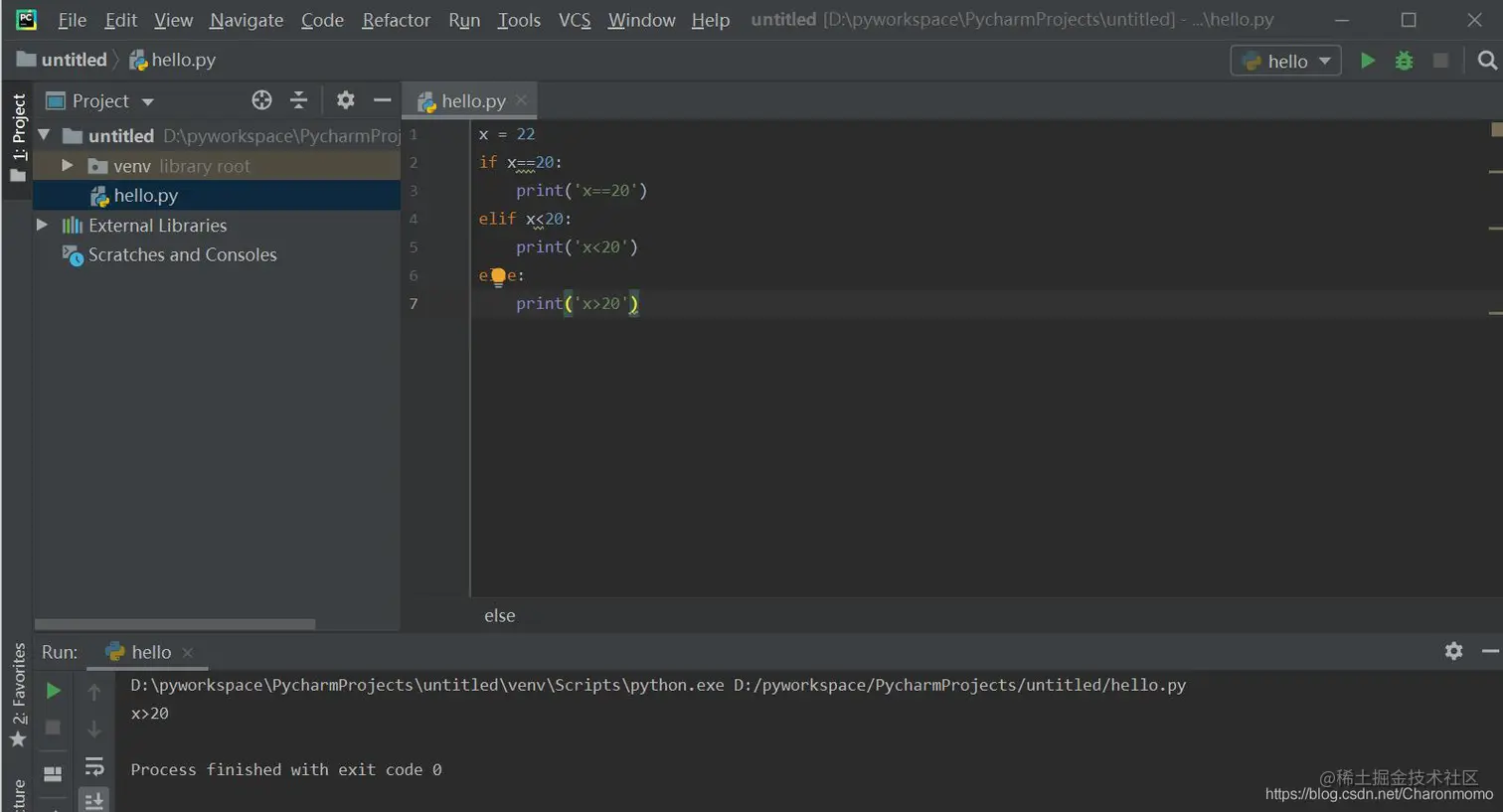Viewport: 1503px width, 812px height.
Task: Click the down arrow in Run panel
Action: tap(94, 730)
